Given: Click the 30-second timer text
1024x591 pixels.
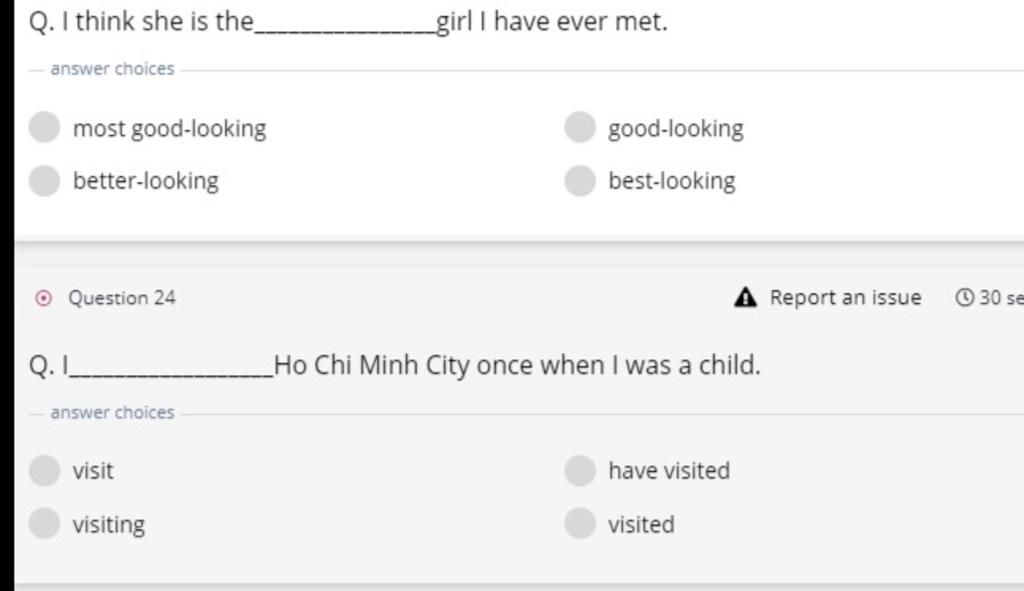Looking at the screenshot, I should pyautogui.click(x=1001, y=297).
